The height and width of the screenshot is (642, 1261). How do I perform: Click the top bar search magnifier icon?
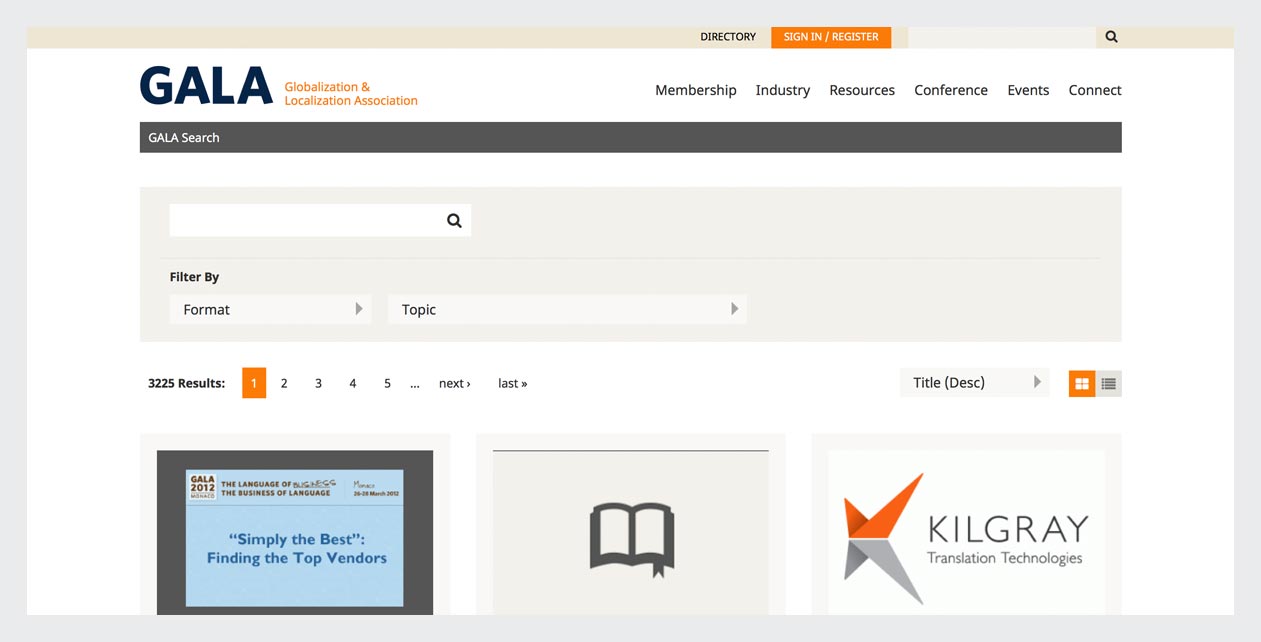[x=1111, y=37]
